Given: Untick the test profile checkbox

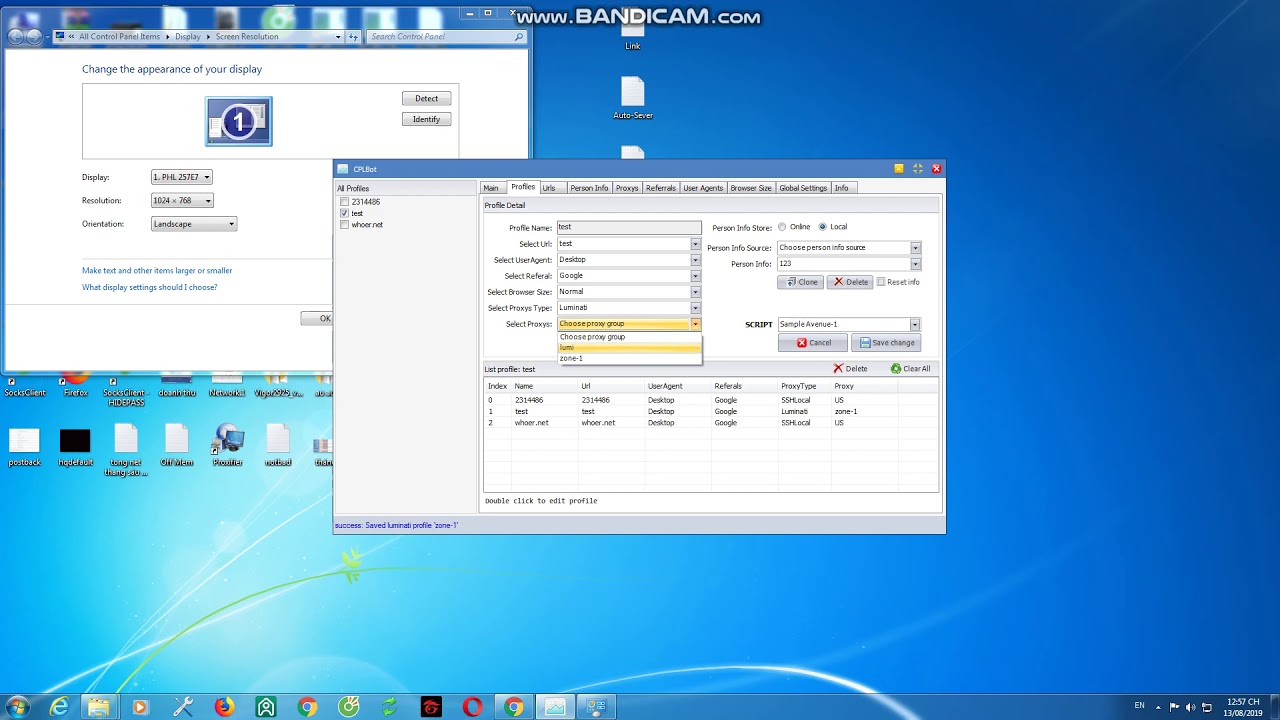Looking at the screenshot, I should (x=344, y=213).
